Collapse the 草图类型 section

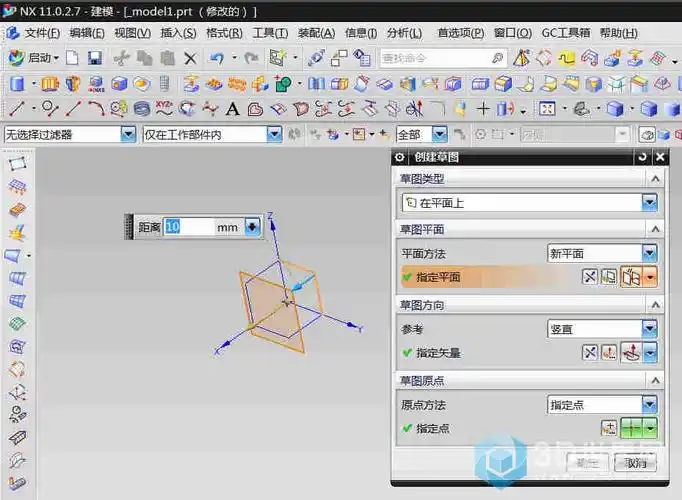pos(655,179)
